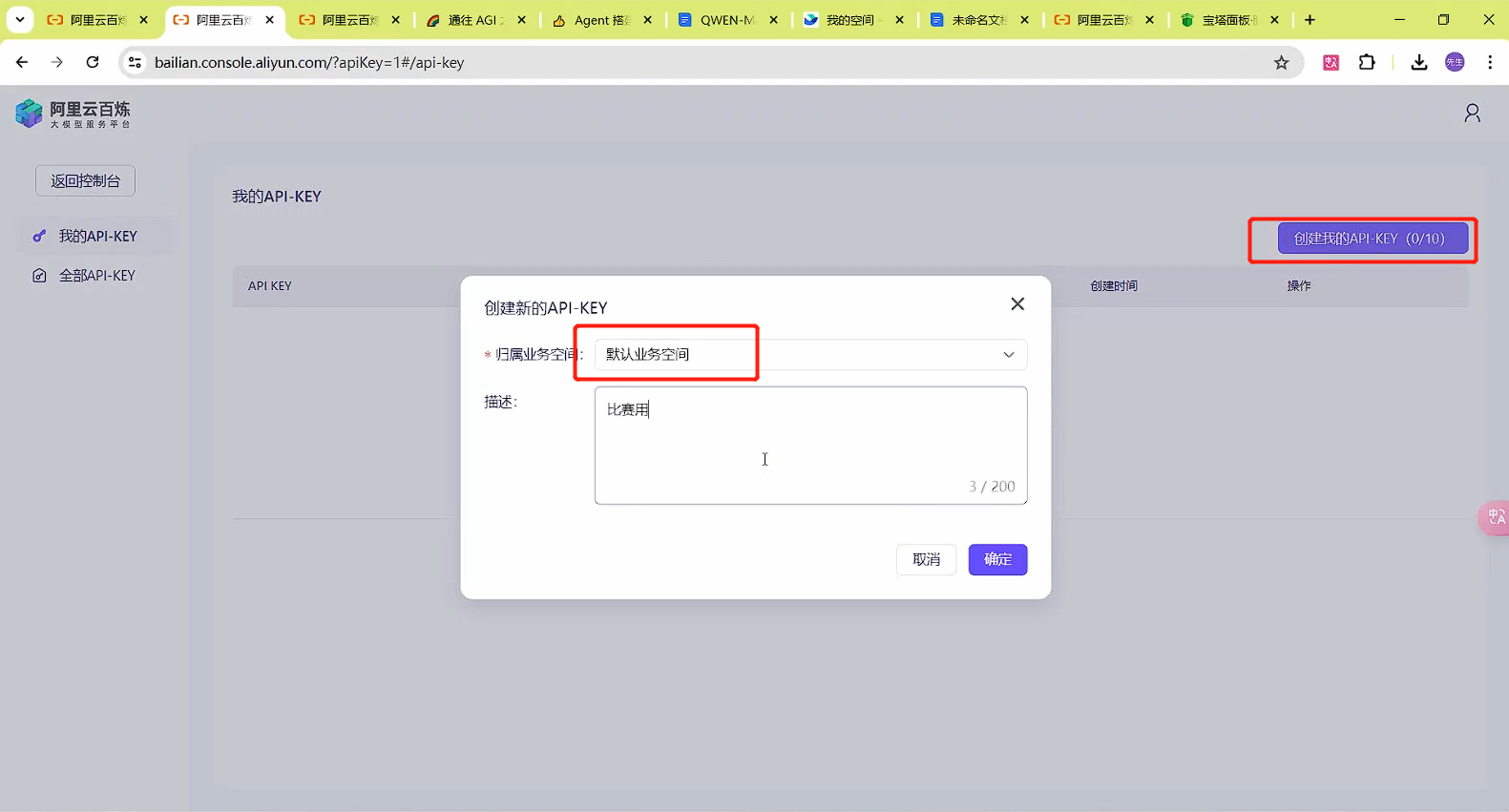Switch to the QWEN-M tab
This screenshot has width=1509, height=812.
(x=727, y=20)
